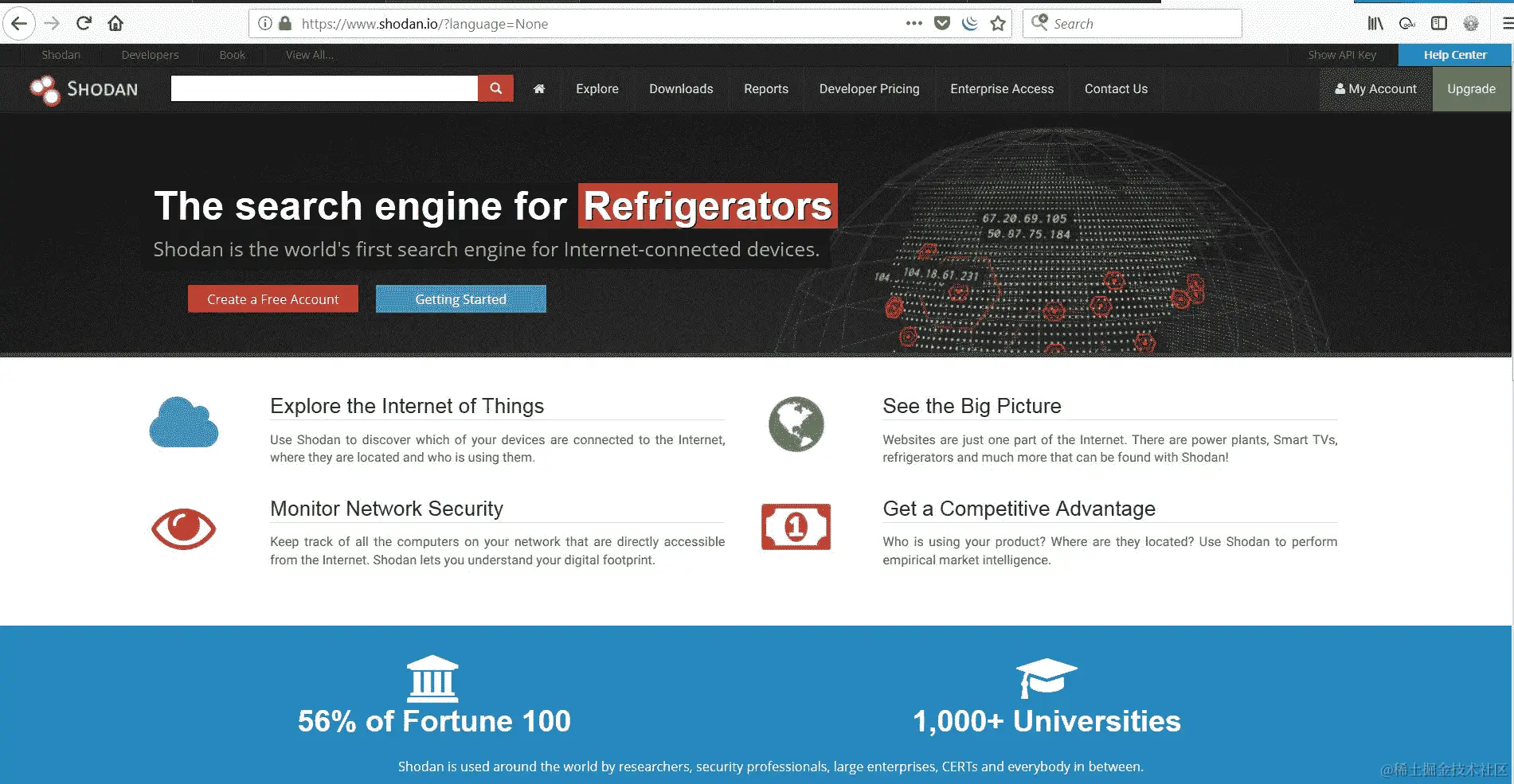Open the Downloads menu item
This screenshot has width=1514, height=784.
click(681, 89)
